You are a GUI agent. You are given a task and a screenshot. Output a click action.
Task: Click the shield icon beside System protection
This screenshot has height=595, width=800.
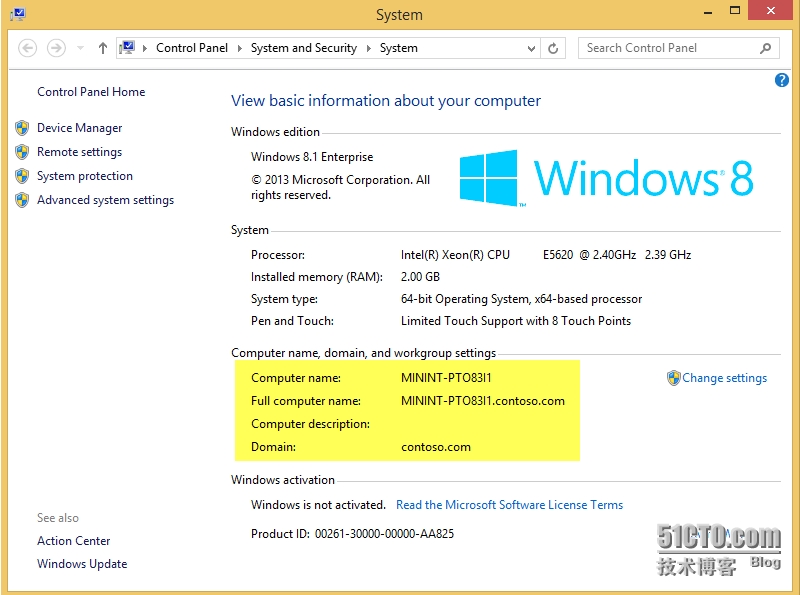tap(22, 176)
